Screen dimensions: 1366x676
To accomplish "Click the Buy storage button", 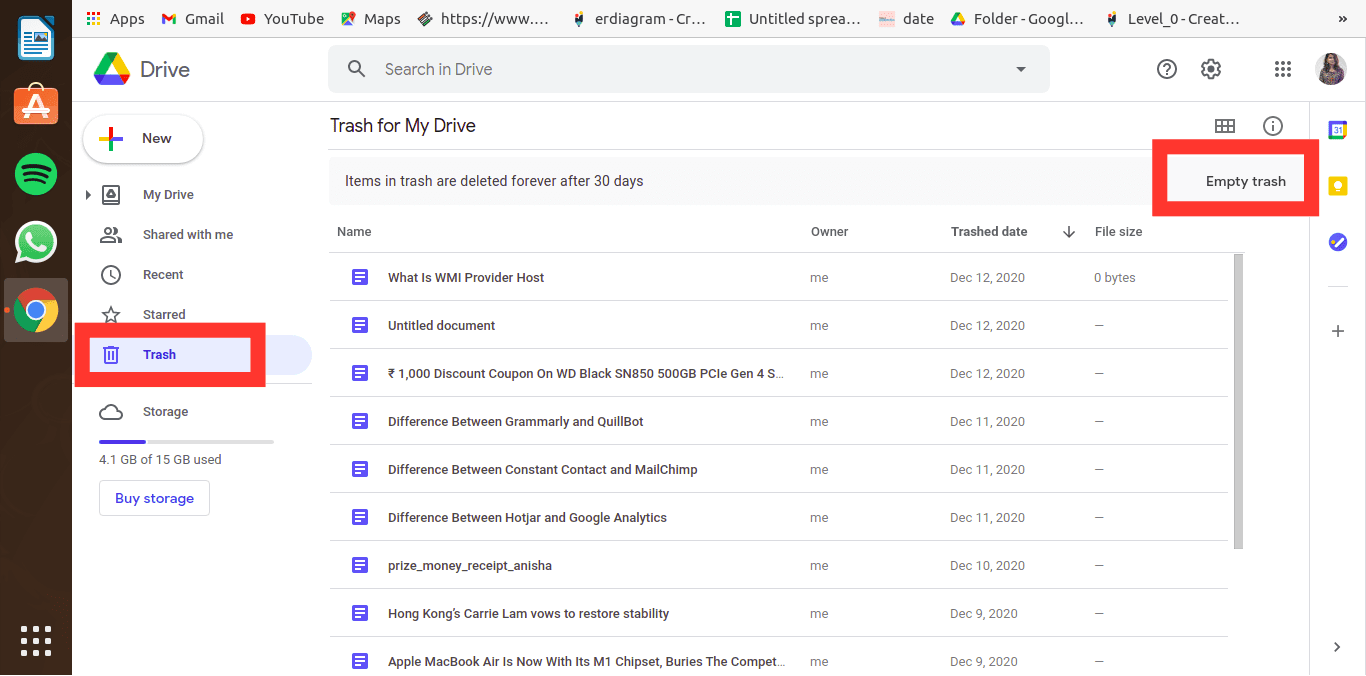I will (x=154, y=498).
